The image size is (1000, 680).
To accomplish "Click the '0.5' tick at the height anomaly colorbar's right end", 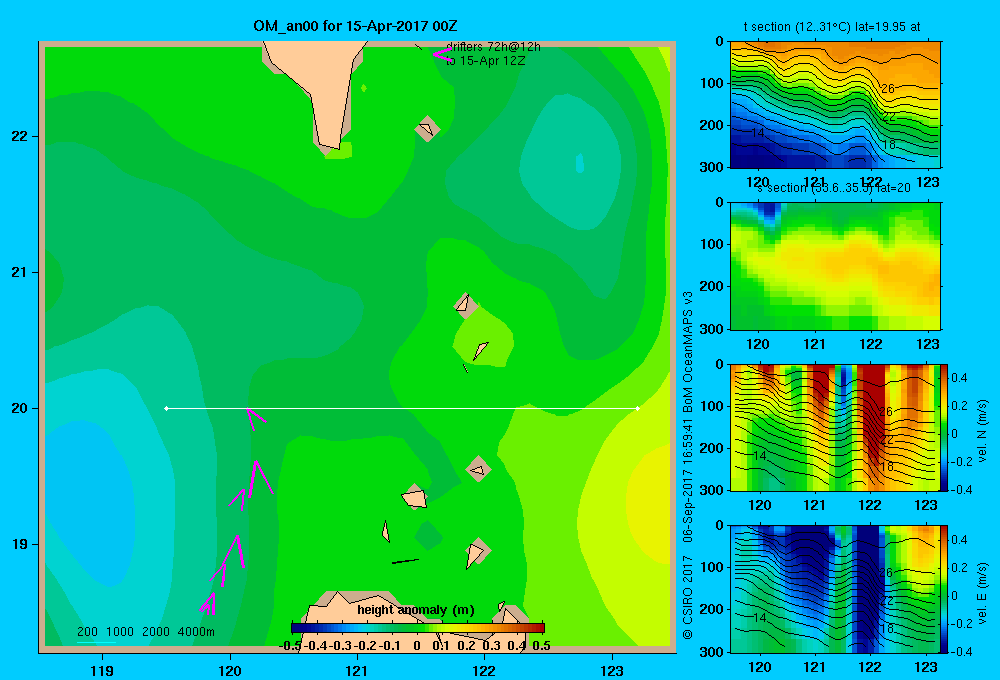I will point(541,646).
